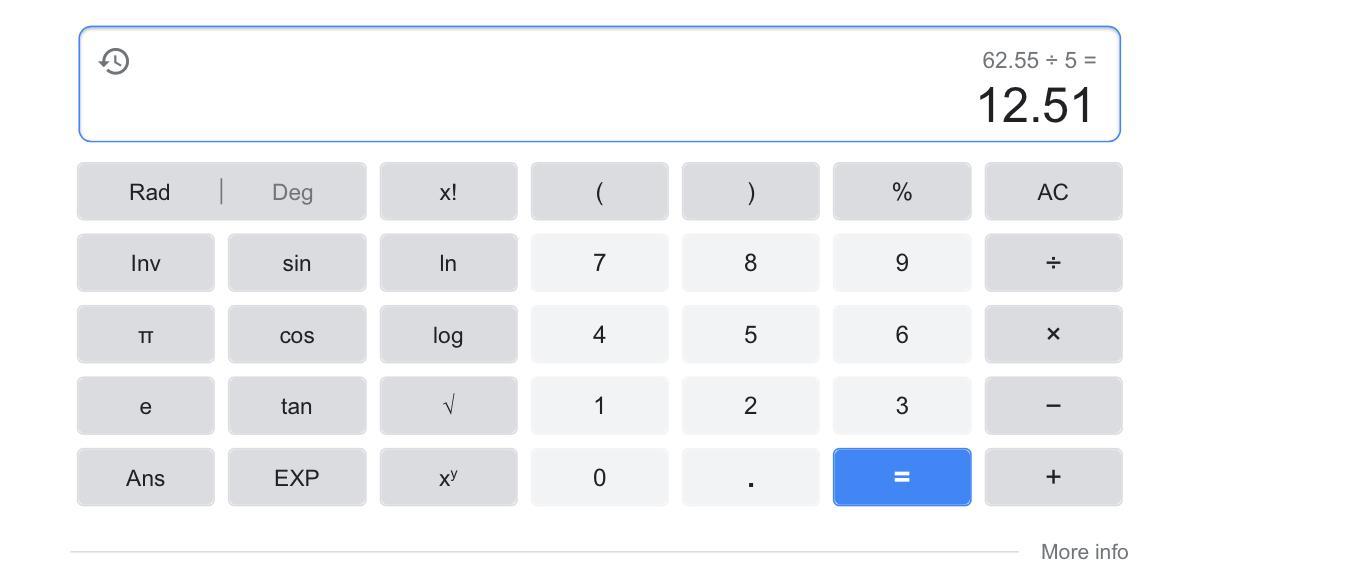Screen dimensions: 1346x578
Task: Select the division operator key
Action: point(1053,263)
